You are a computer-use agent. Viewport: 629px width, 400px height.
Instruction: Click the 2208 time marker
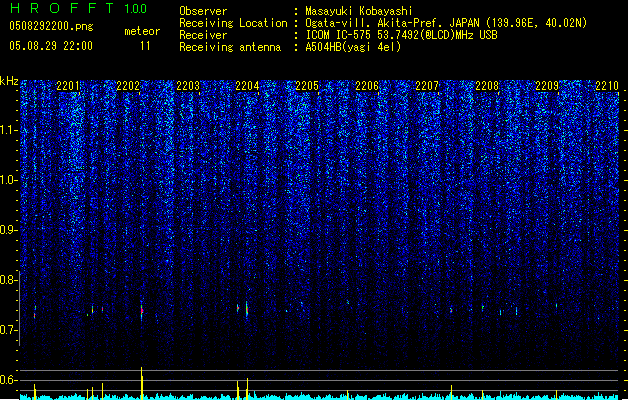pyautogui.click(x=487, y=86)
